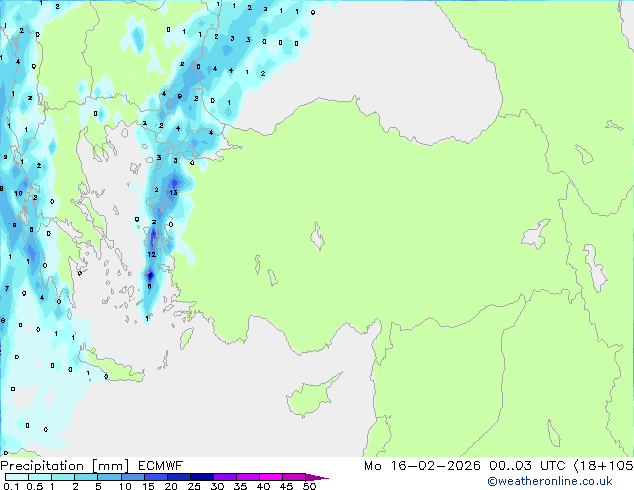Click the ECMWF model label
Screen dimensions: 634x490
[161, 466]
